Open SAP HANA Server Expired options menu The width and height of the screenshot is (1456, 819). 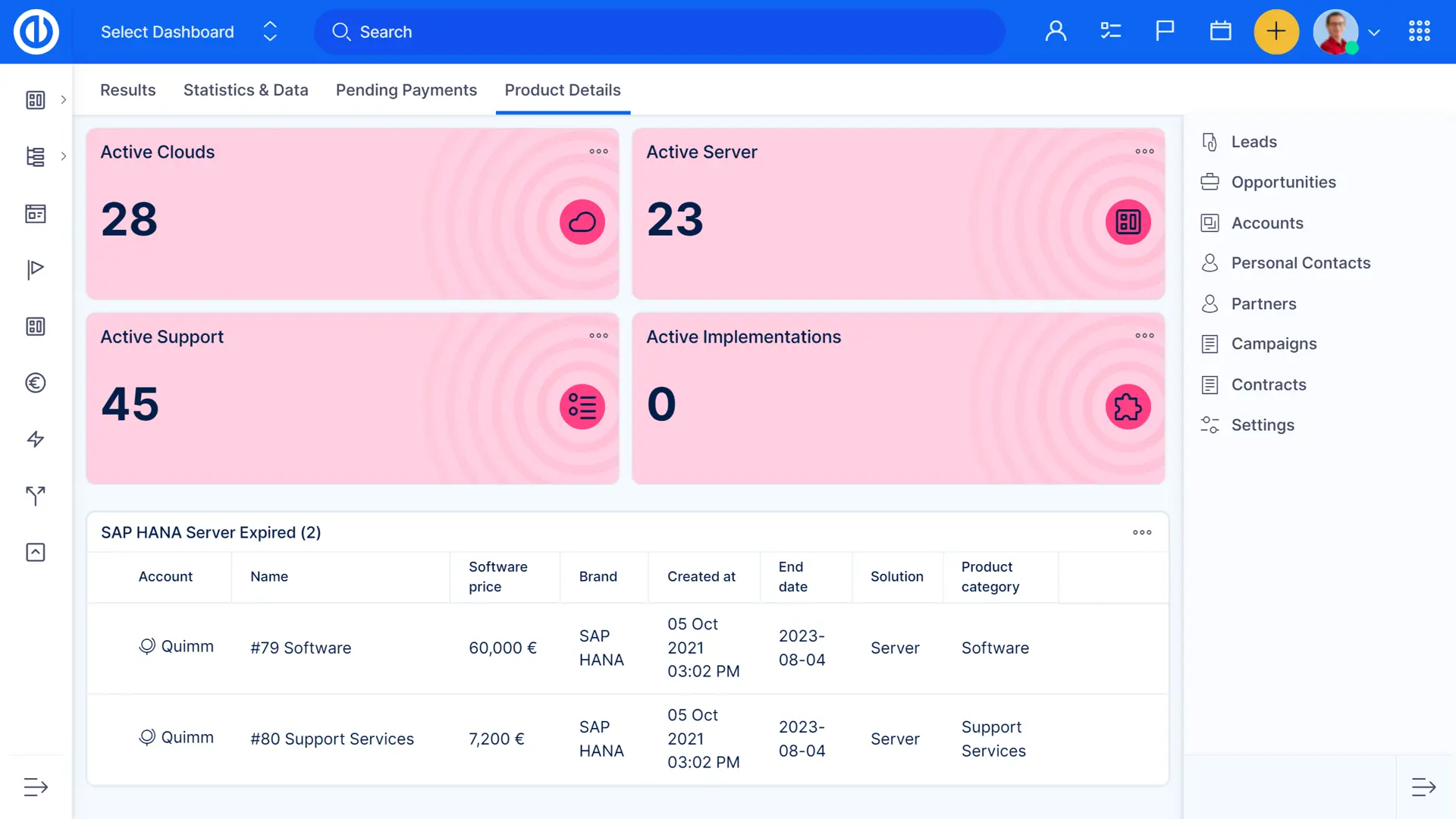click(1142, 532)
